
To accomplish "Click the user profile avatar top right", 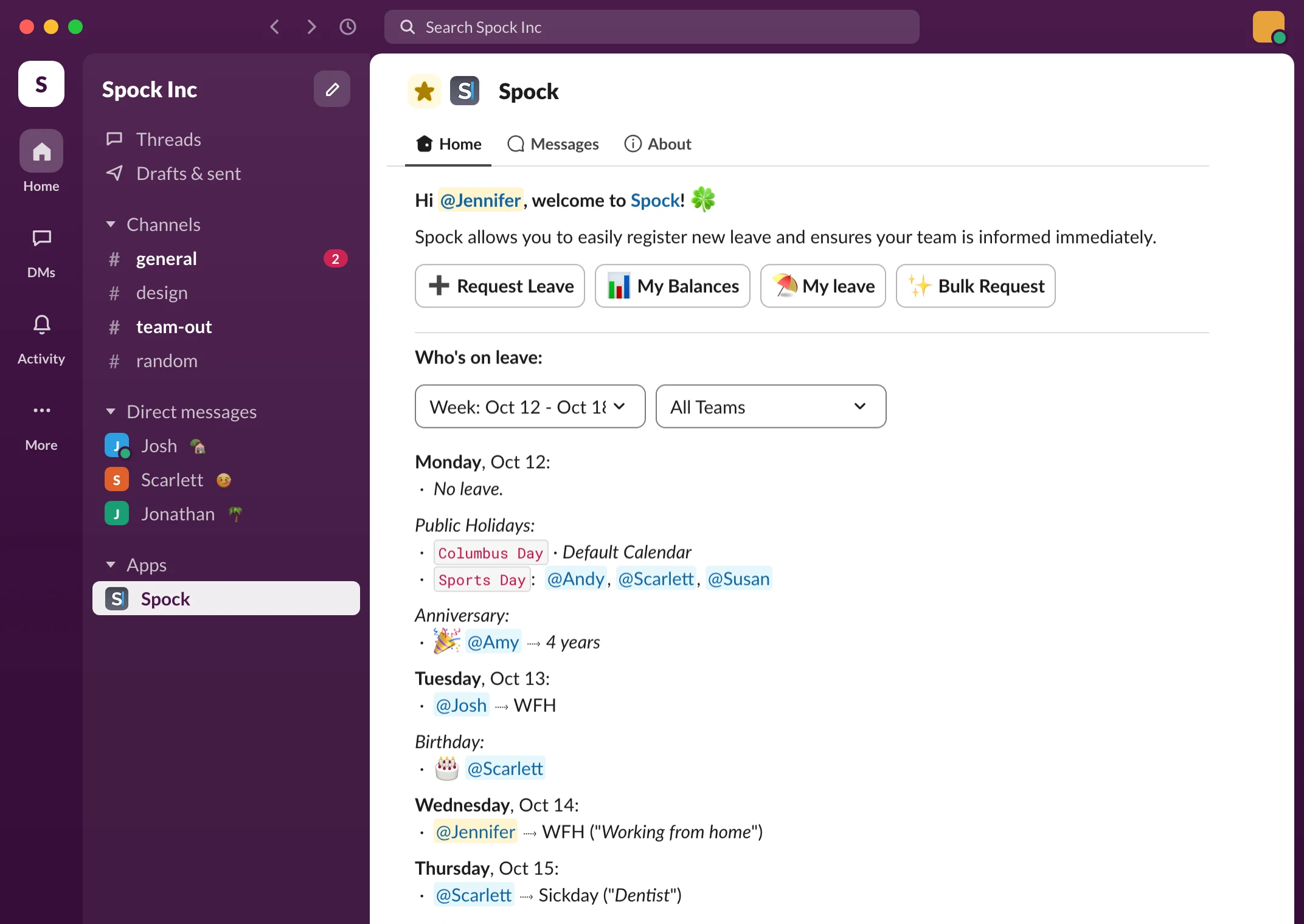I will pyautogui.click(x=1269, y=27).
